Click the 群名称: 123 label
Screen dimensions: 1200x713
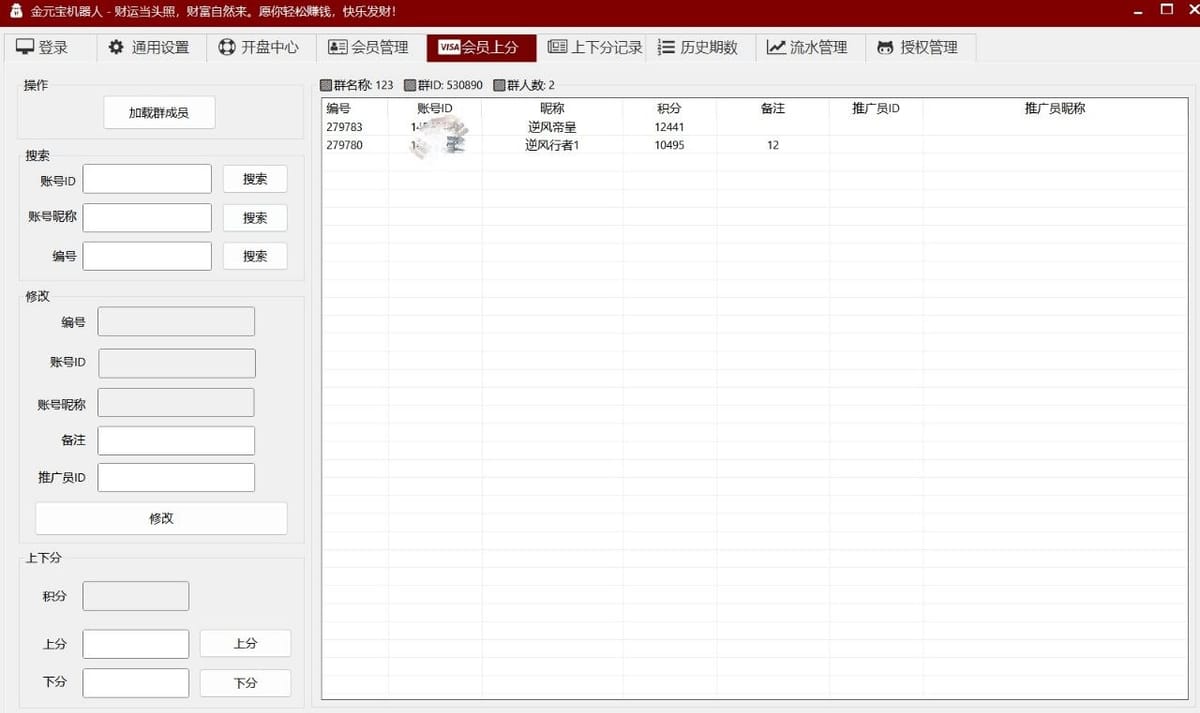pos(357,85)
